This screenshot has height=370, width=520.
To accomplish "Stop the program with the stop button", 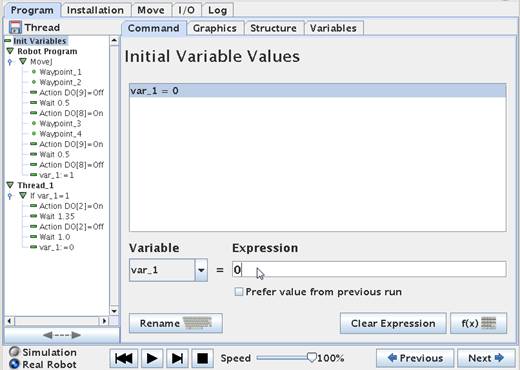I will [x=202, y=358].
